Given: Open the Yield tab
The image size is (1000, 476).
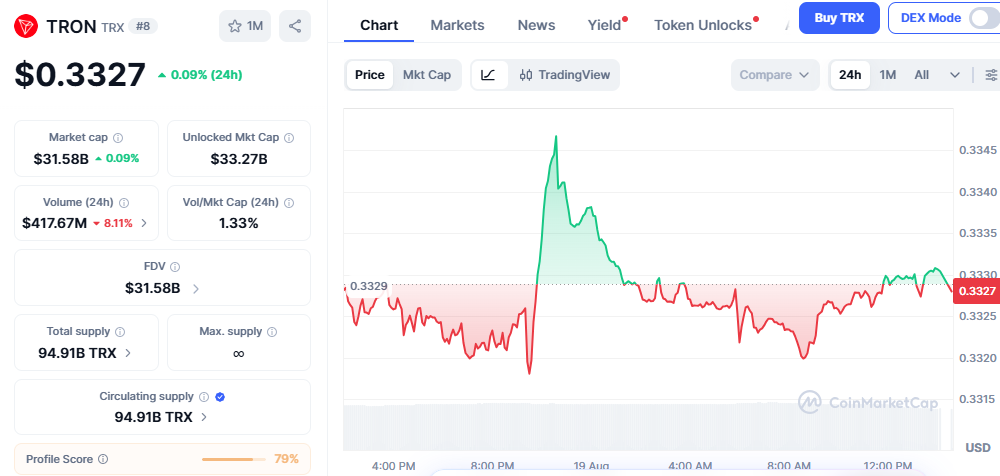Looking at the screenshot, I should (605, 25).
